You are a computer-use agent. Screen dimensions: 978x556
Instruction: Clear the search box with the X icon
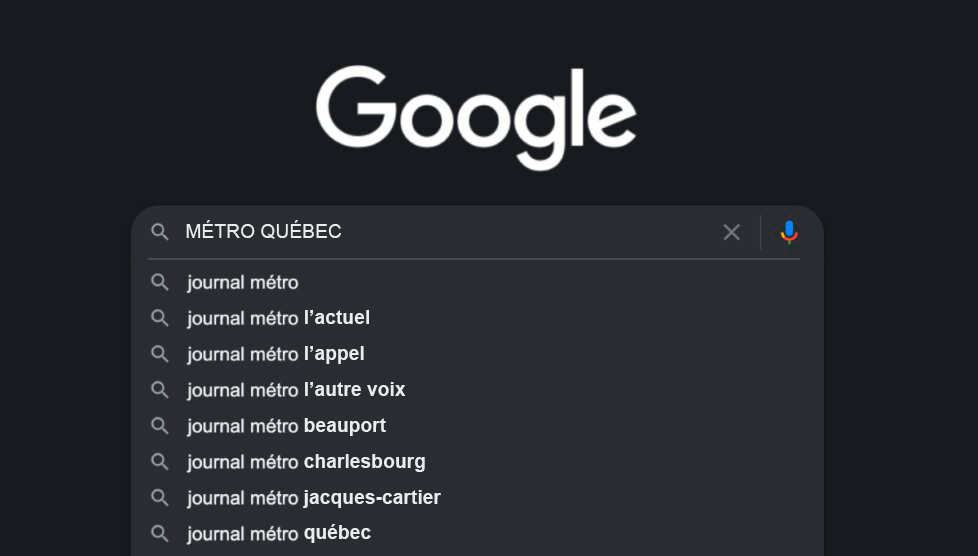[x=732, y=232]
